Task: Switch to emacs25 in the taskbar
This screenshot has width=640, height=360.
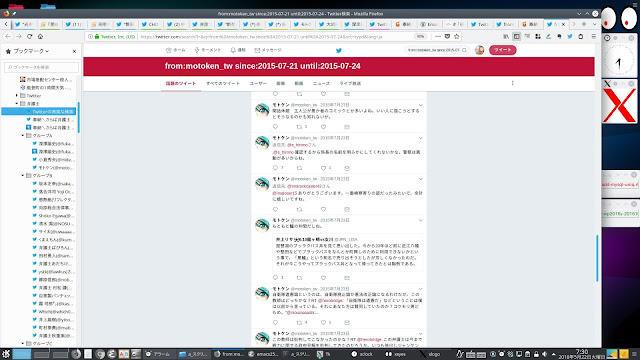Action: [x=264, y=354]
